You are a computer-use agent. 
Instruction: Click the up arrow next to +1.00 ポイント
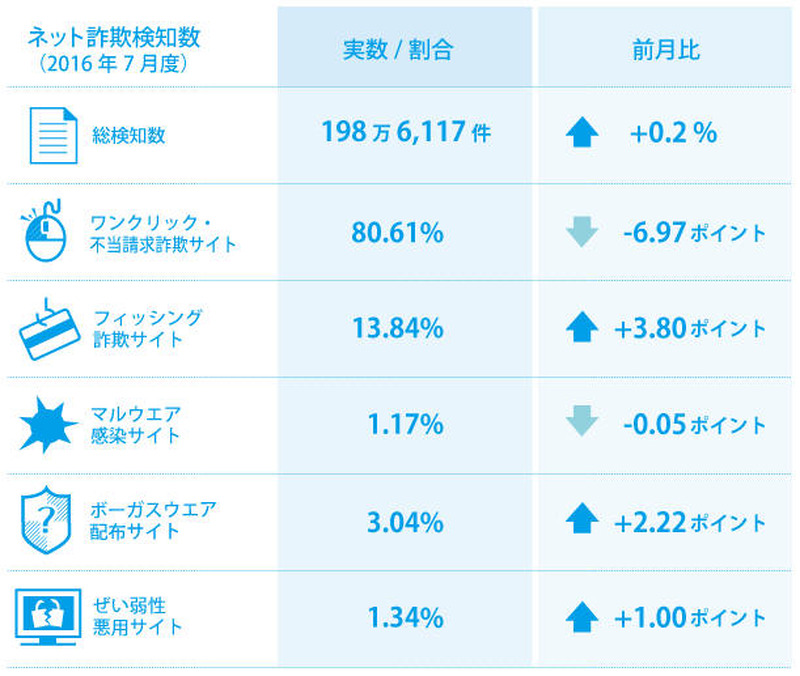[x=581, y=618]
